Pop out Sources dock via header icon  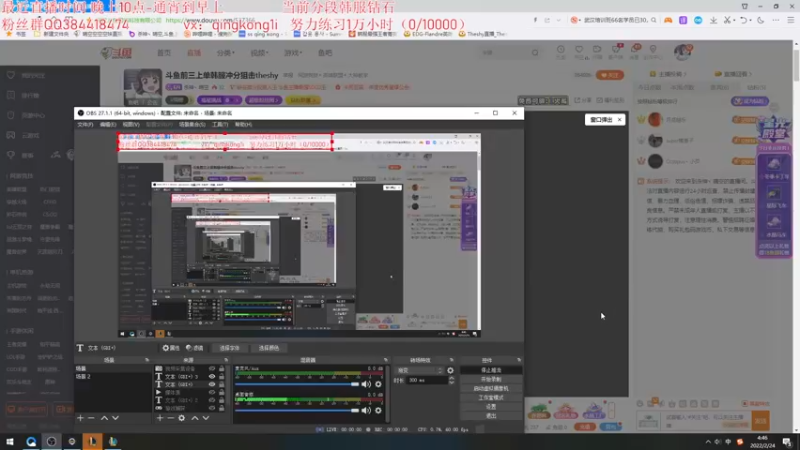(226, 360)
